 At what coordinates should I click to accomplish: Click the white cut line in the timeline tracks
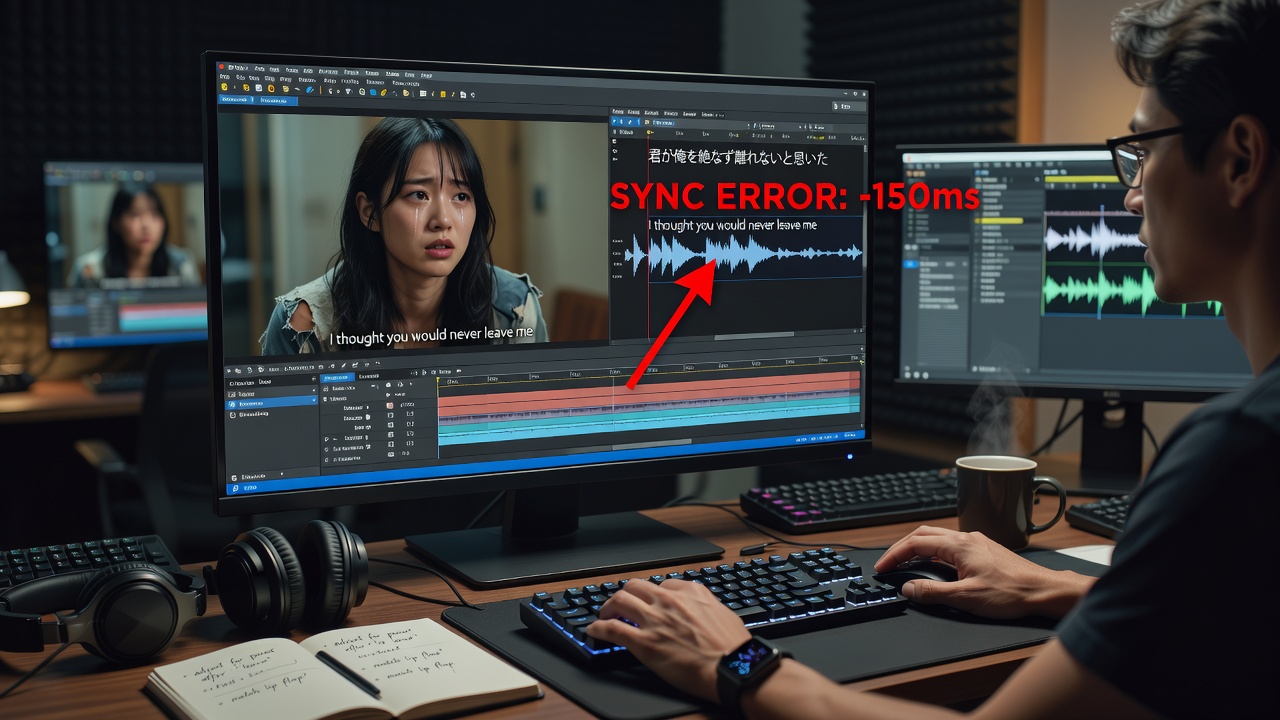[x=613, y=405]
